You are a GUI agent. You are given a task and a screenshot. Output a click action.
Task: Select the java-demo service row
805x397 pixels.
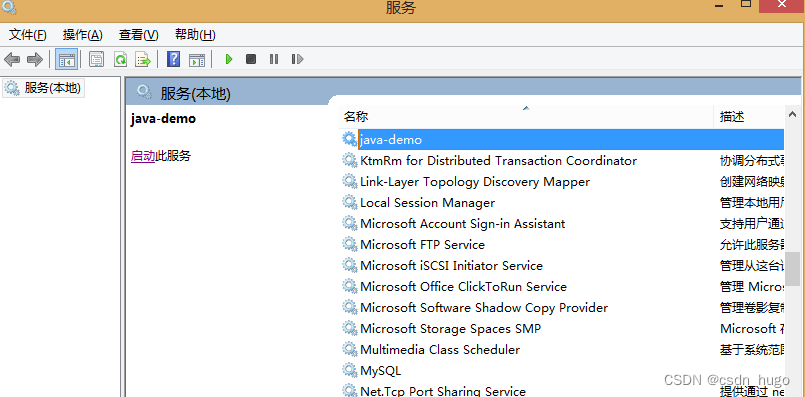562,140
